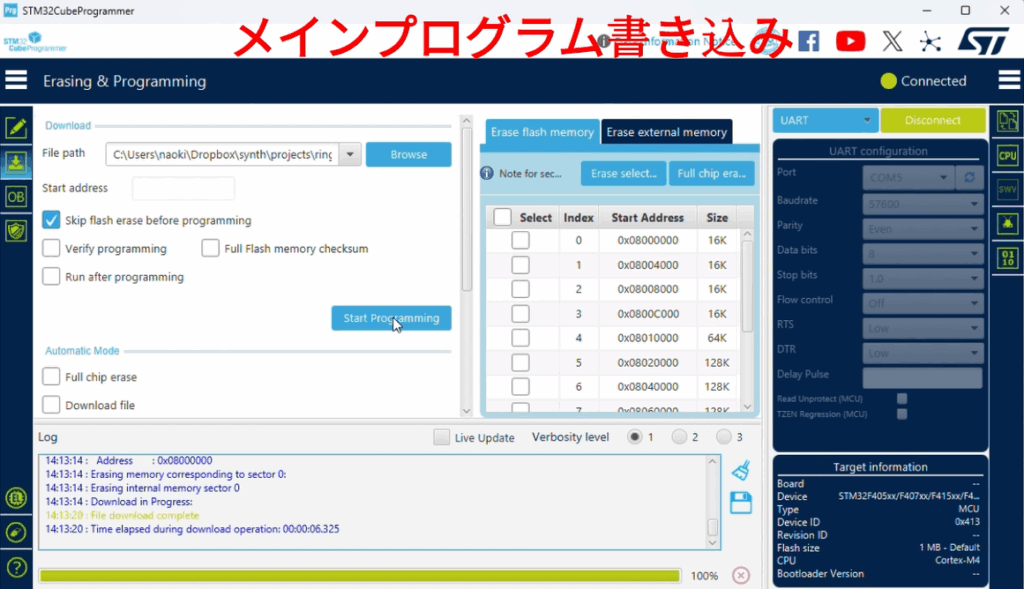Open the RTS dropdown

(x=922, y=328)
